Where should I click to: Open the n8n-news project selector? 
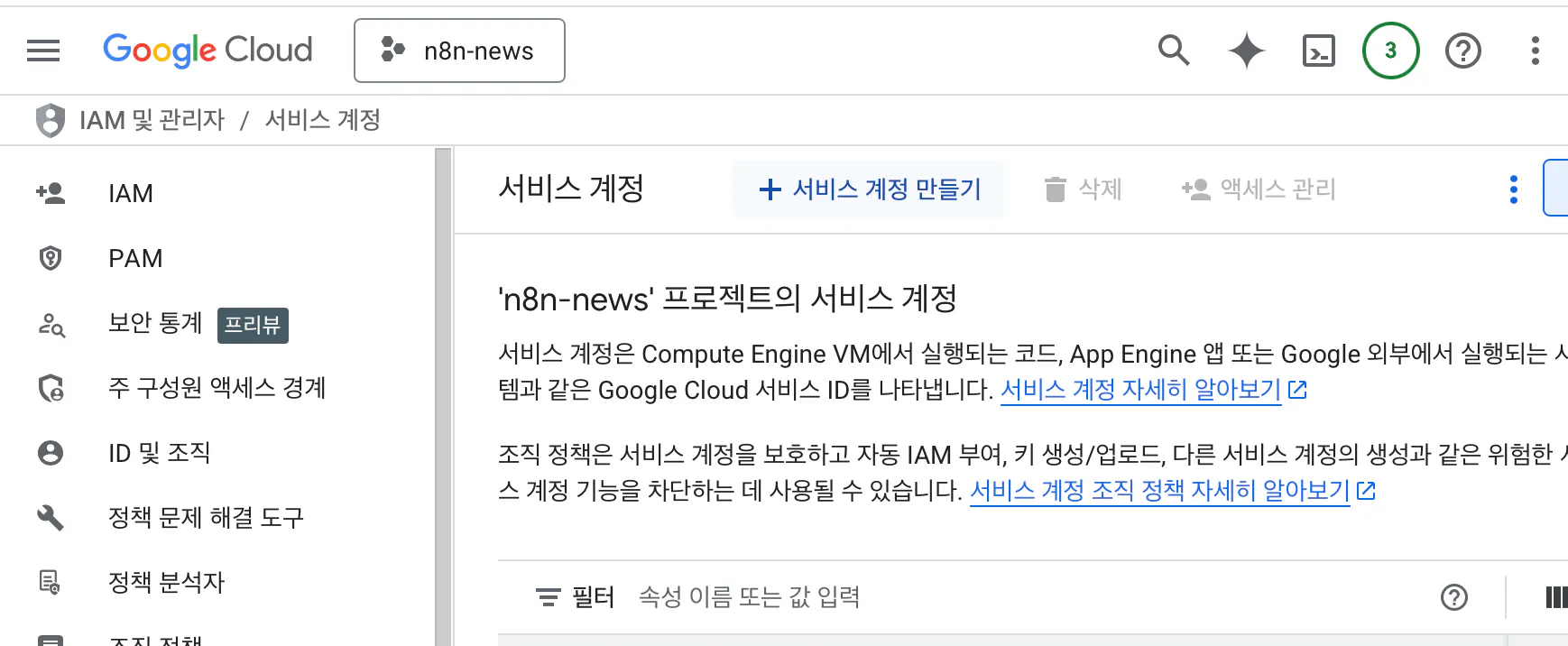[459, 51]
